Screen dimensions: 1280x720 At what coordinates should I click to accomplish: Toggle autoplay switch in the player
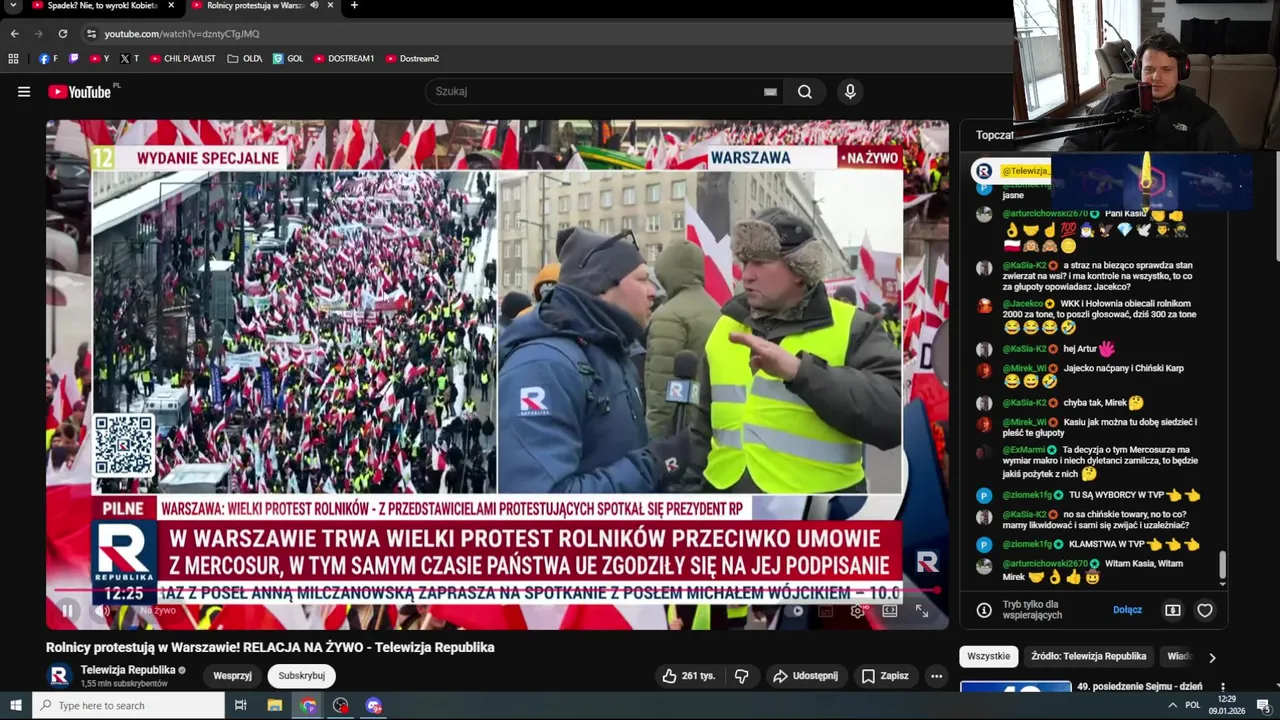(796, 611)
